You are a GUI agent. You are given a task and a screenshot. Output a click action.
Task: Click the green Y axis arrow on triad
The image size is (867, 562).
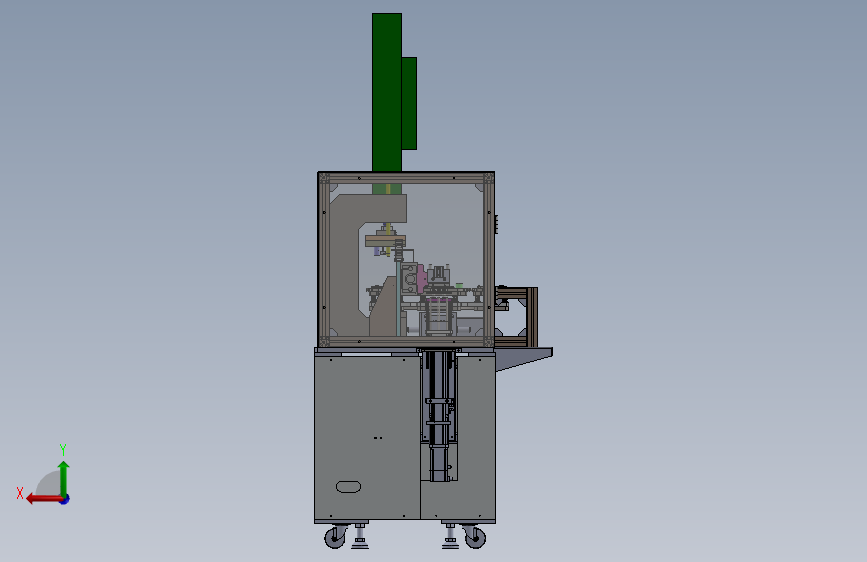click(x=64, y=478)
